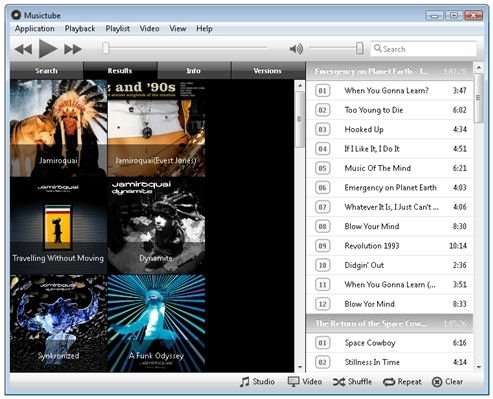Toggle Repeat playback
The height and width of the screenshot is (399, 493).
402,382
